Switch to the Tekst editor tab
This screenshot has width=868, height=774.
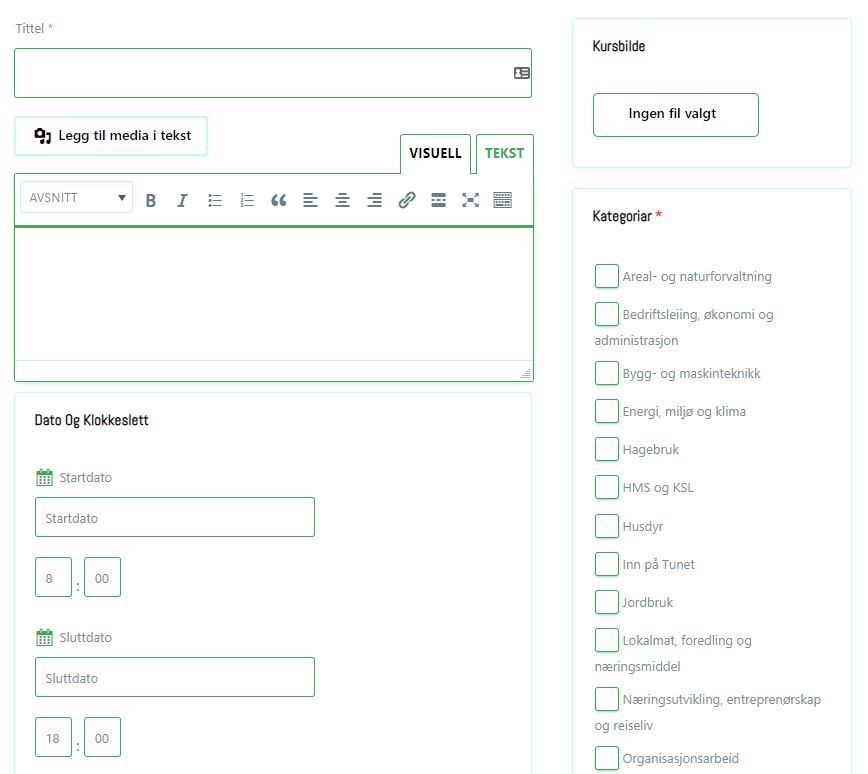[x=504, y=154]
